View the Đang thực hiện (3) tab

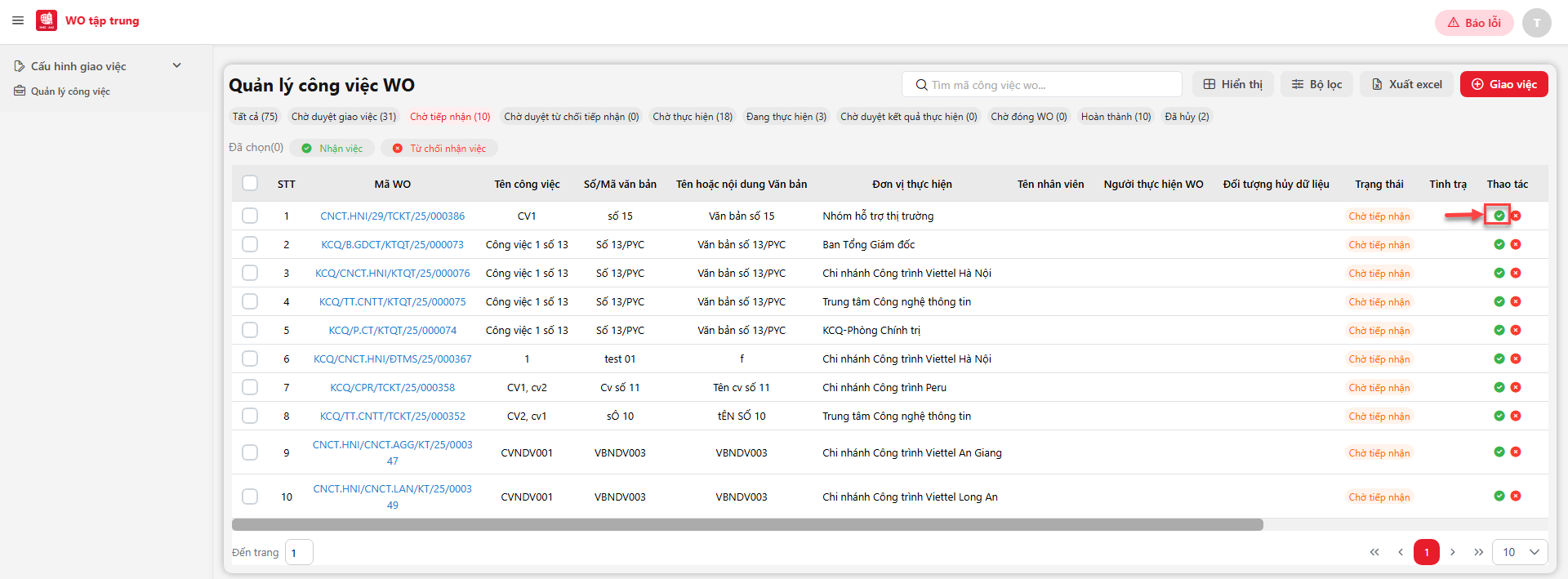tap(786, 117)
